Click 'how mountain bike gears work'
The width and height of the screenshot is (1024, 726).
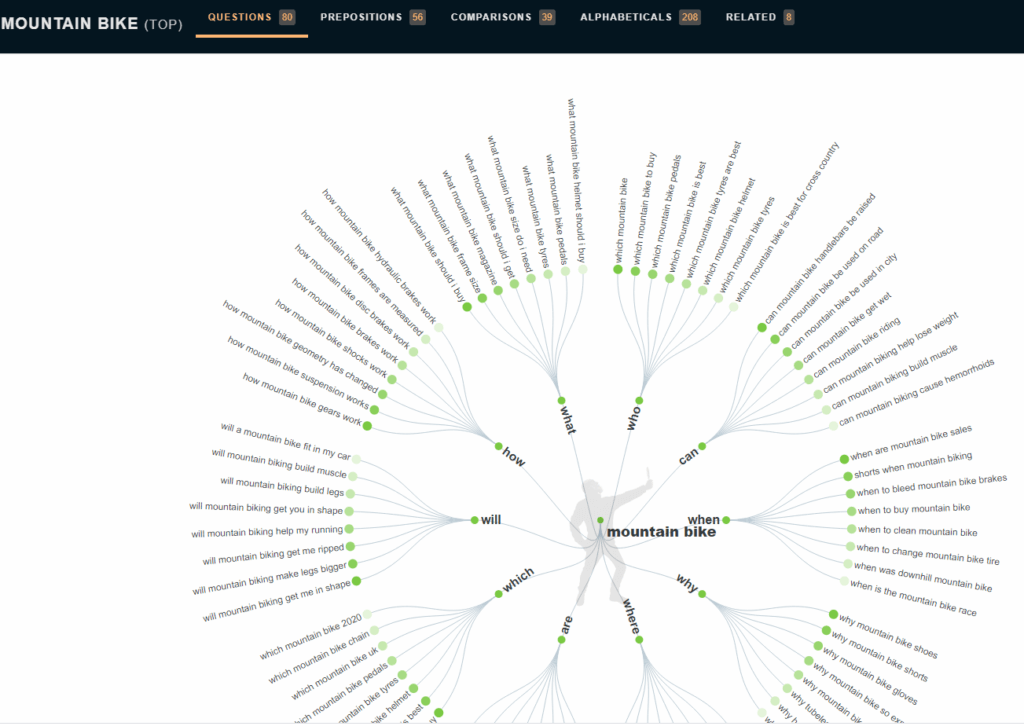coord(302,399)
